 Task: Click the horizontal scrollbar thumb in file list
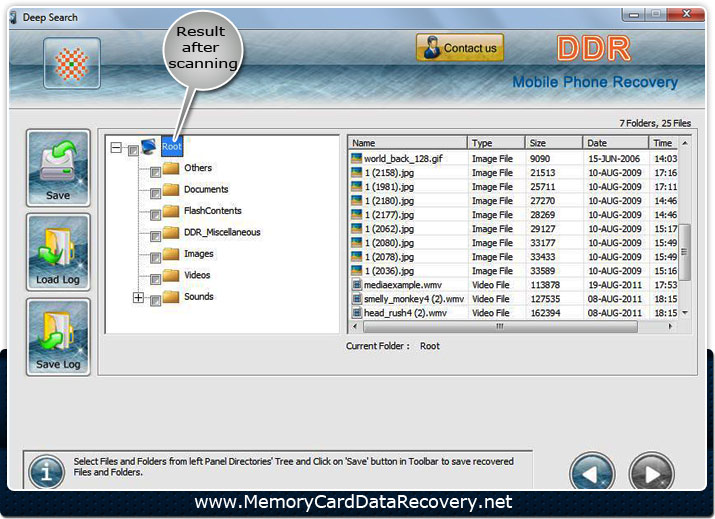pos(500,327)
